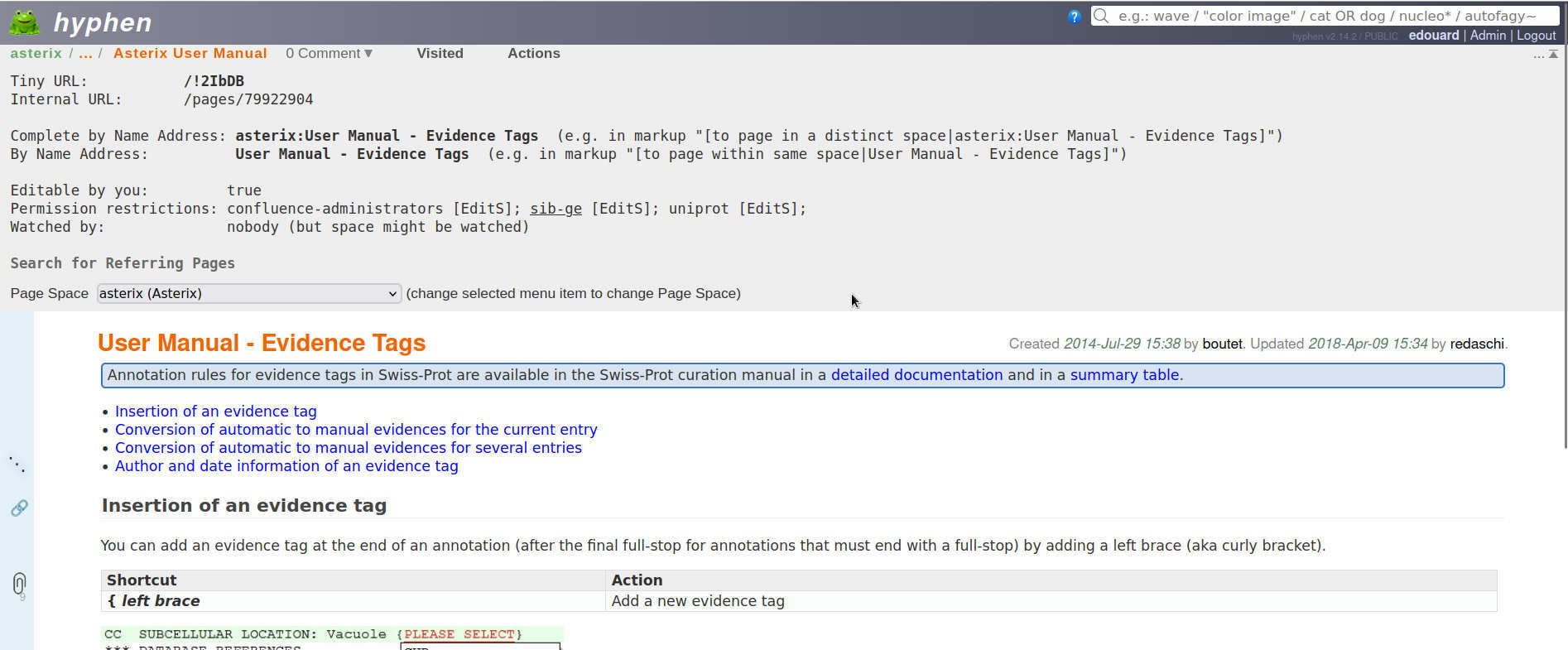Click the 'Editable by you' value true
The height and width of the screenshot is (650, 1568).
pos(244,190)
